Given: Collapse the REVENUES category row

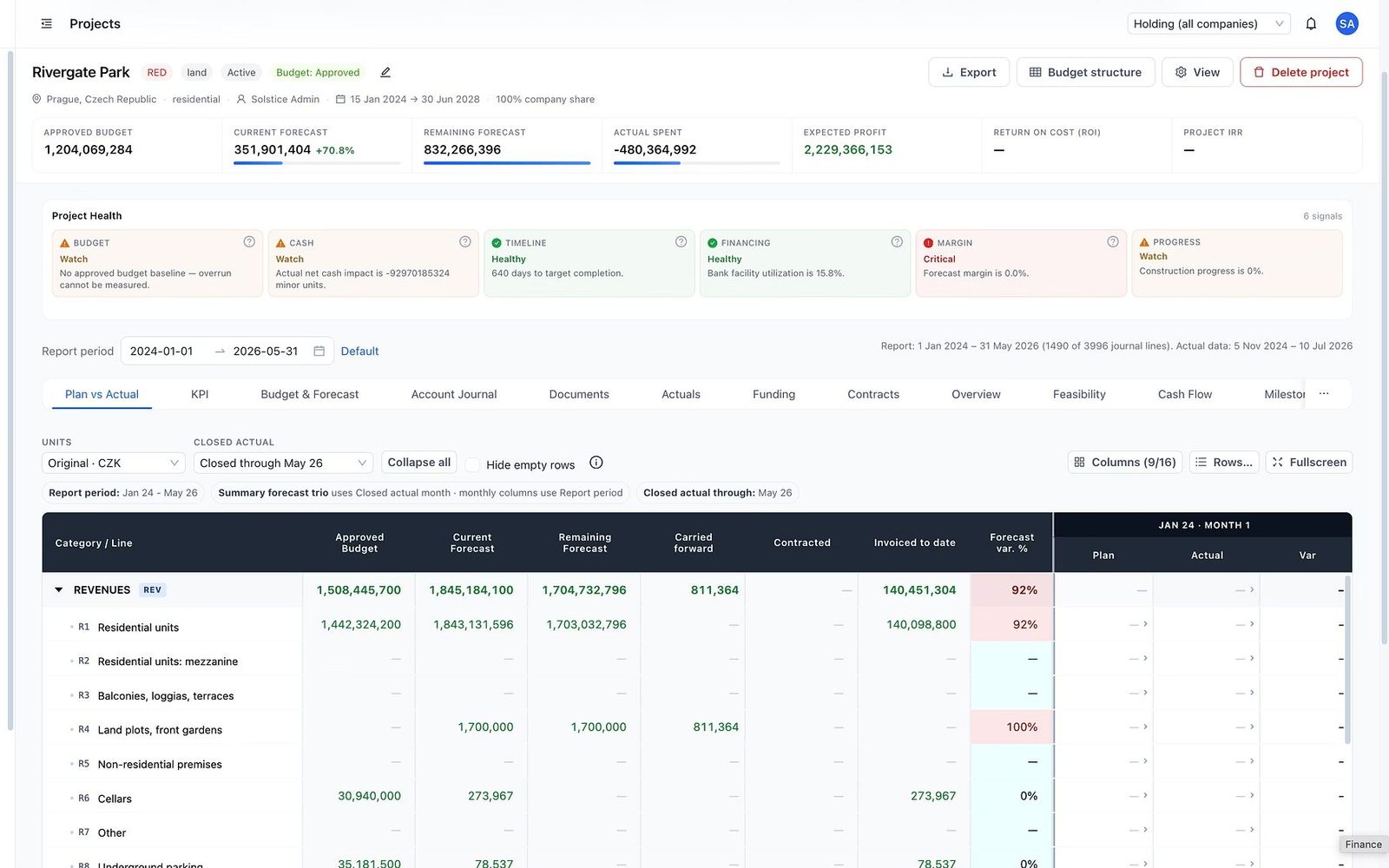Looking at the screenshot, I should pyautogui.click(x=58, y=589).
